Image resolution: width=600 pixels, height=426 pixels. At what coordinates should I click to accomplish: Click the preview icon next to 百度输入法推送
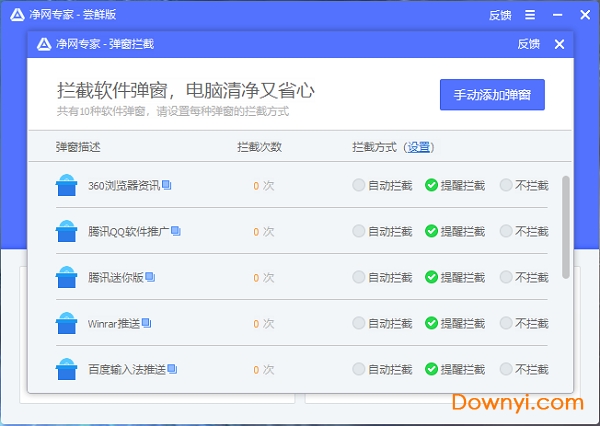(x=172, y=369)
